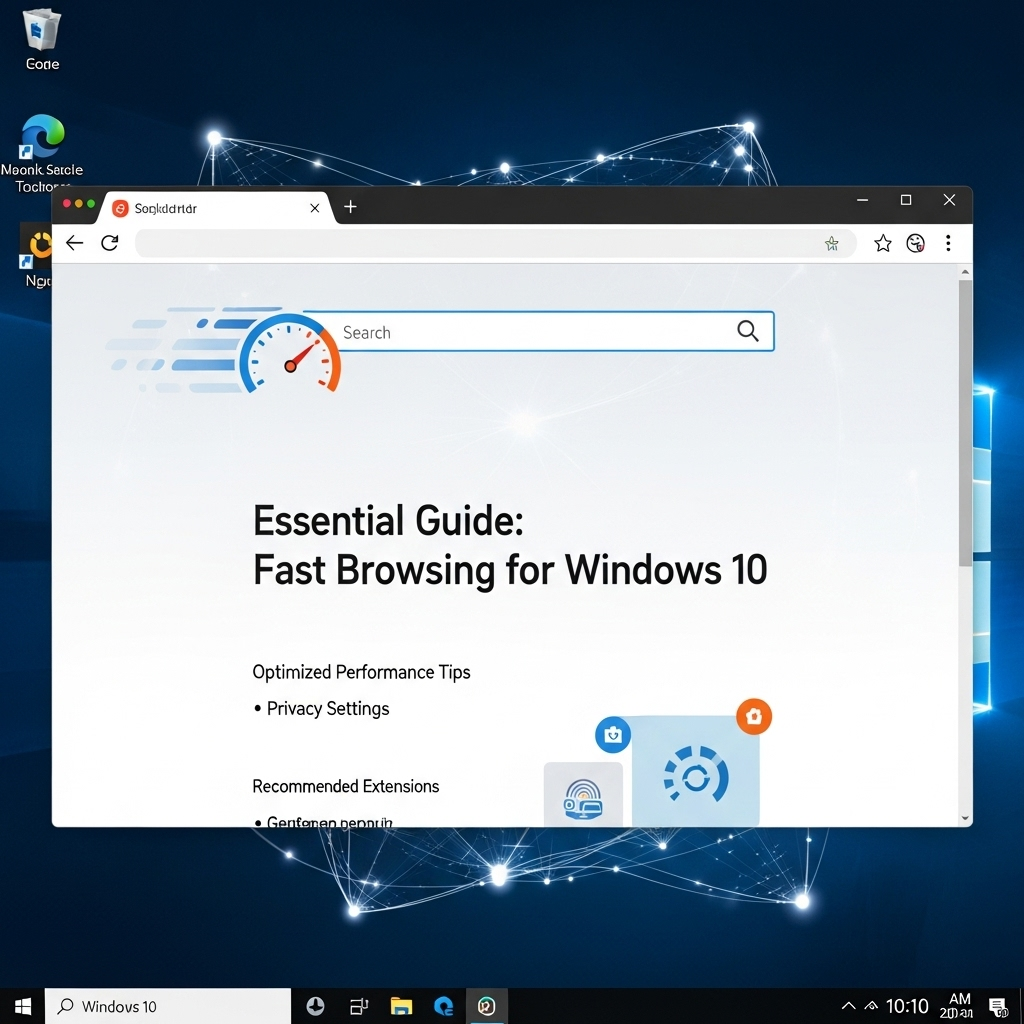Image resolution: width=1024 pixels, height=1024 pixels.
Task: Click the browser back arrow icon
Action: (x=74, y=243)
